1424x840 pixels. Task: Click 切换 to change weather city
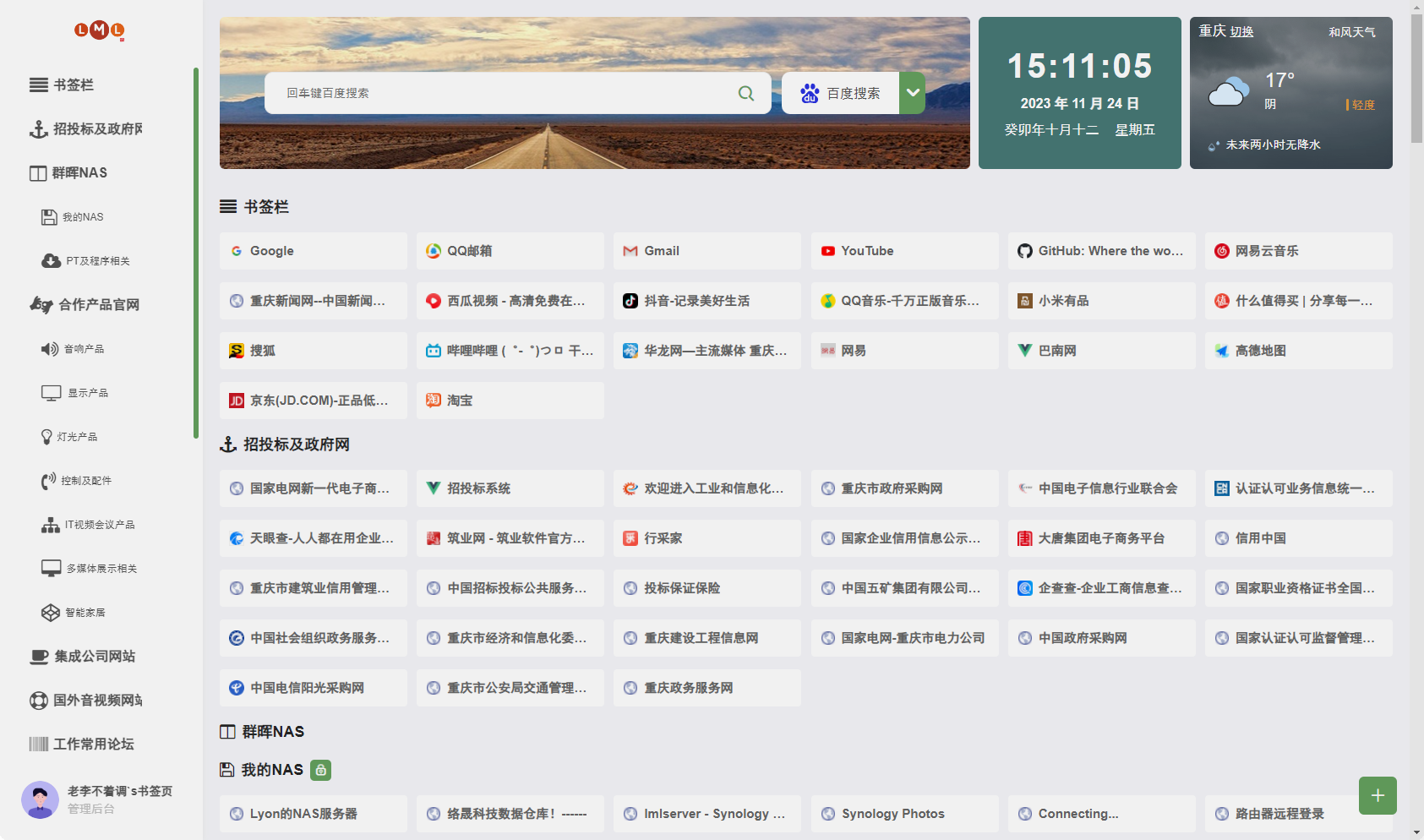pyautogui.click(x=1241, y=32)
